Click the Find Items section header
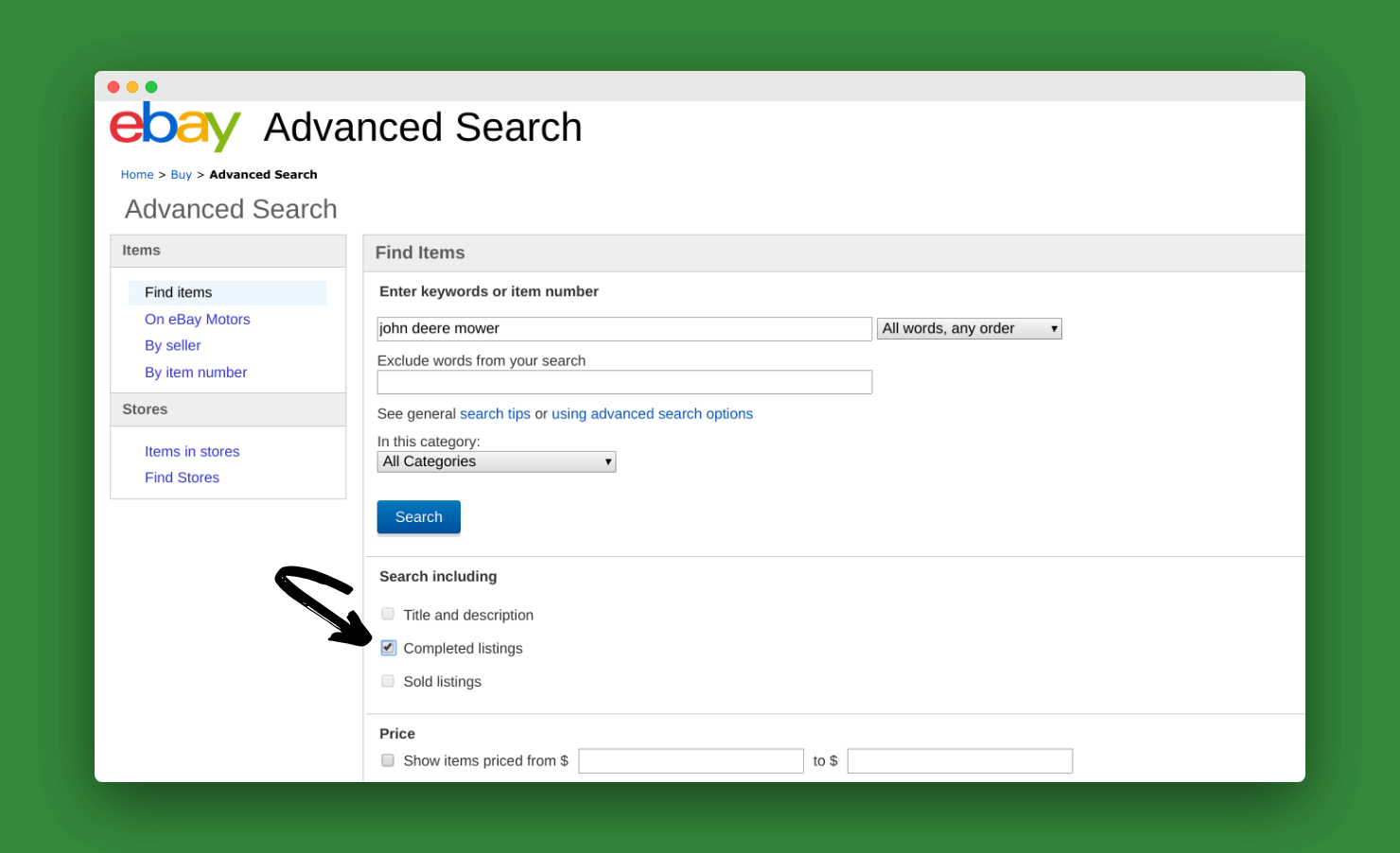 (x=420, y=253)
